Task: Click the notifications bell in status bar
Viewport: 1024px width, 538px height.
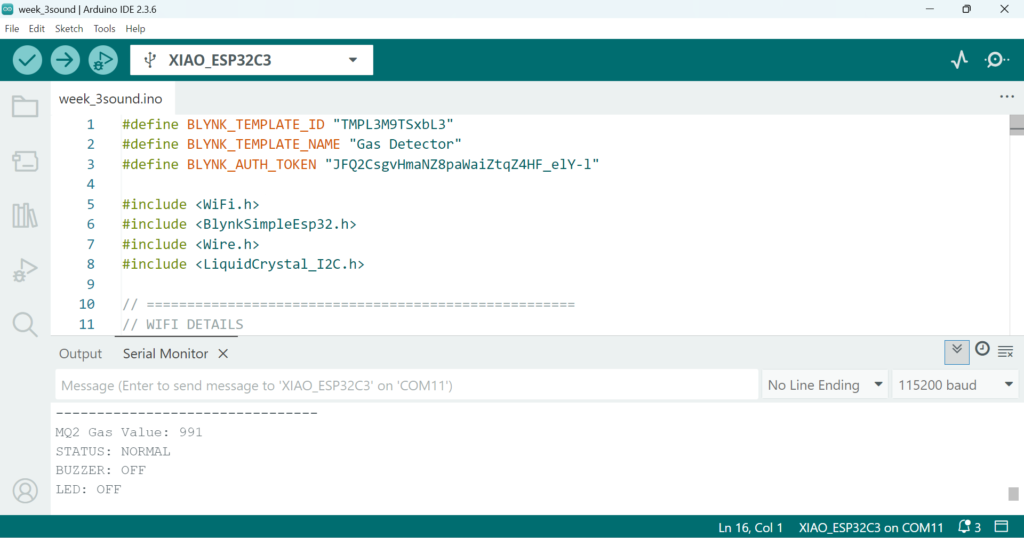Action: click(x=964, y=527)
